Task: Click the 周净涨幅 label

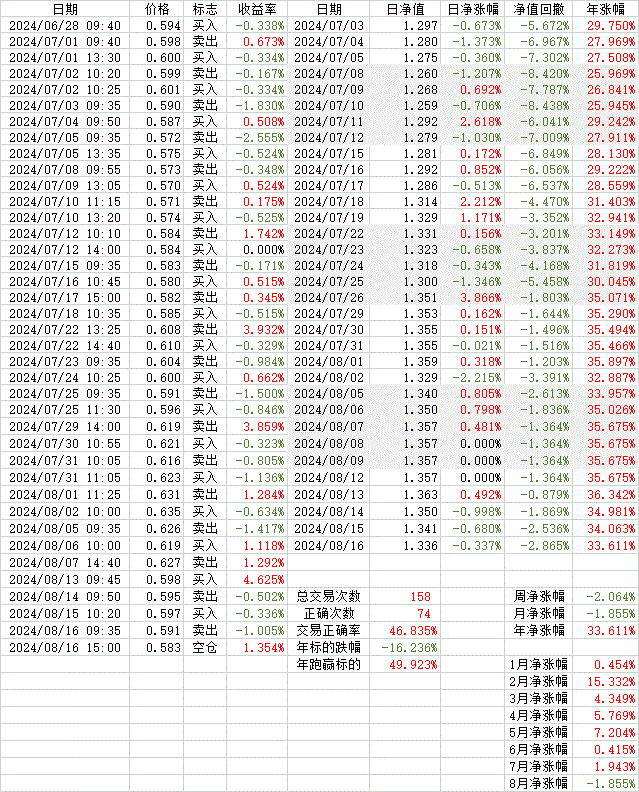Action: 539,597
